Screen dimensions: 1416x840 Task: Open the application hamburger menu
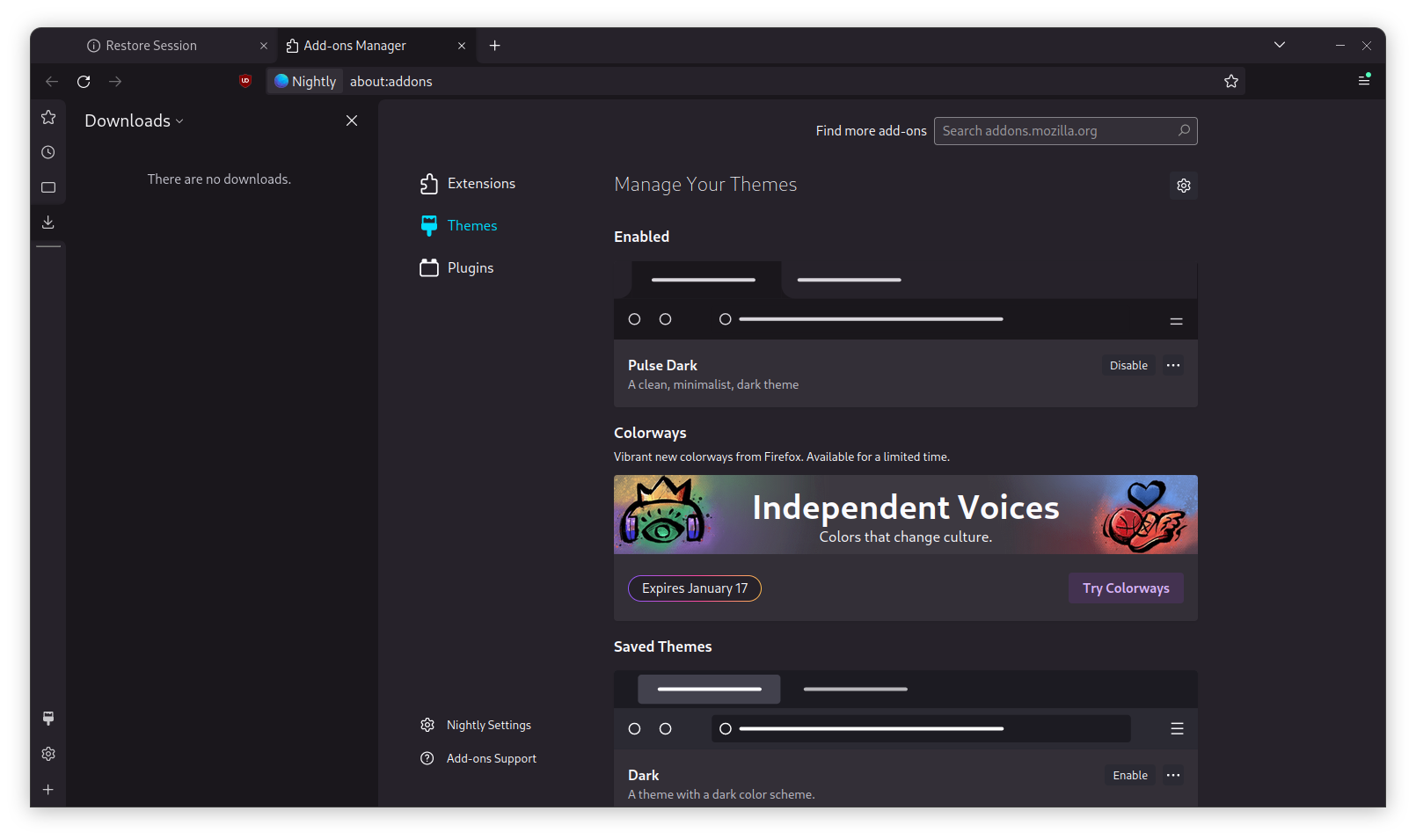click(x=1364, y=80)
